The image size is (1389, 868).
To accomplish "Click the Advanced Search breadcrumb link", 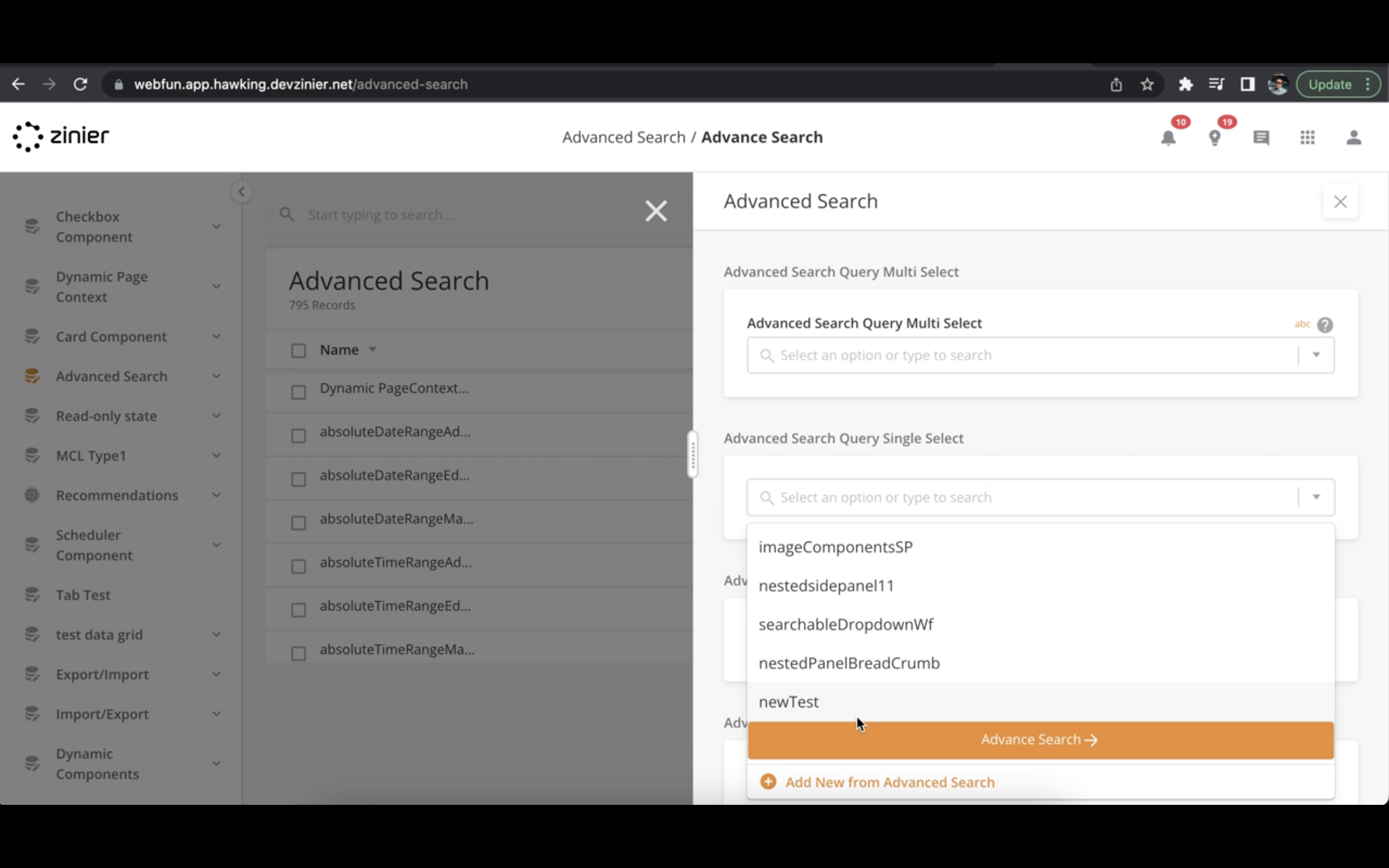I will [x=623, y=137].
